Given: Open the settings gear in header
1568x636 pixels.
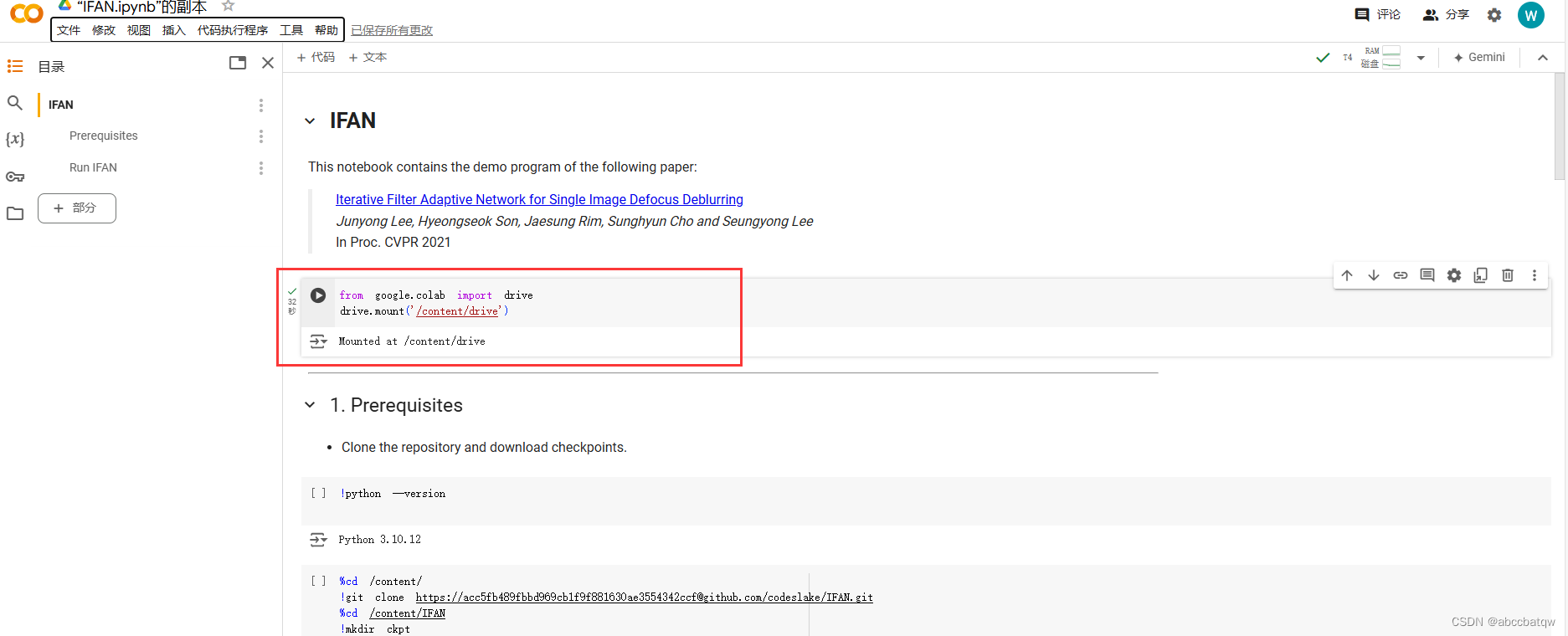Looking at the screenshot, I should click(x=1494, y=15).
